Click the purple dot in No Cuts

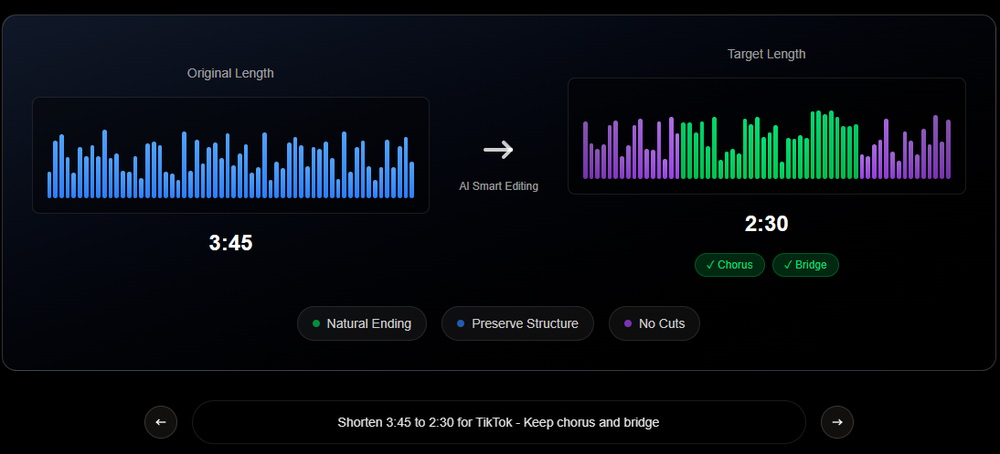(x=628, y=323)
